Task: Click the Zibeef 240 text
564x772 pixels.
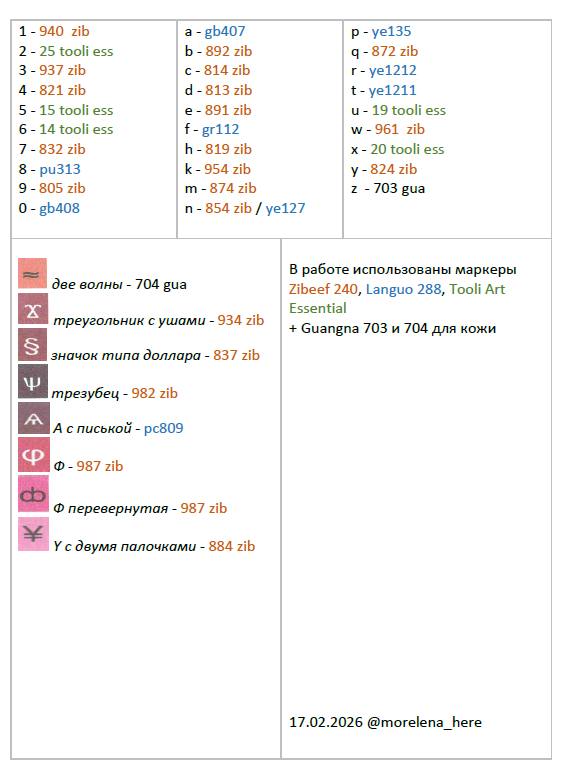Action: coord(323,289)
